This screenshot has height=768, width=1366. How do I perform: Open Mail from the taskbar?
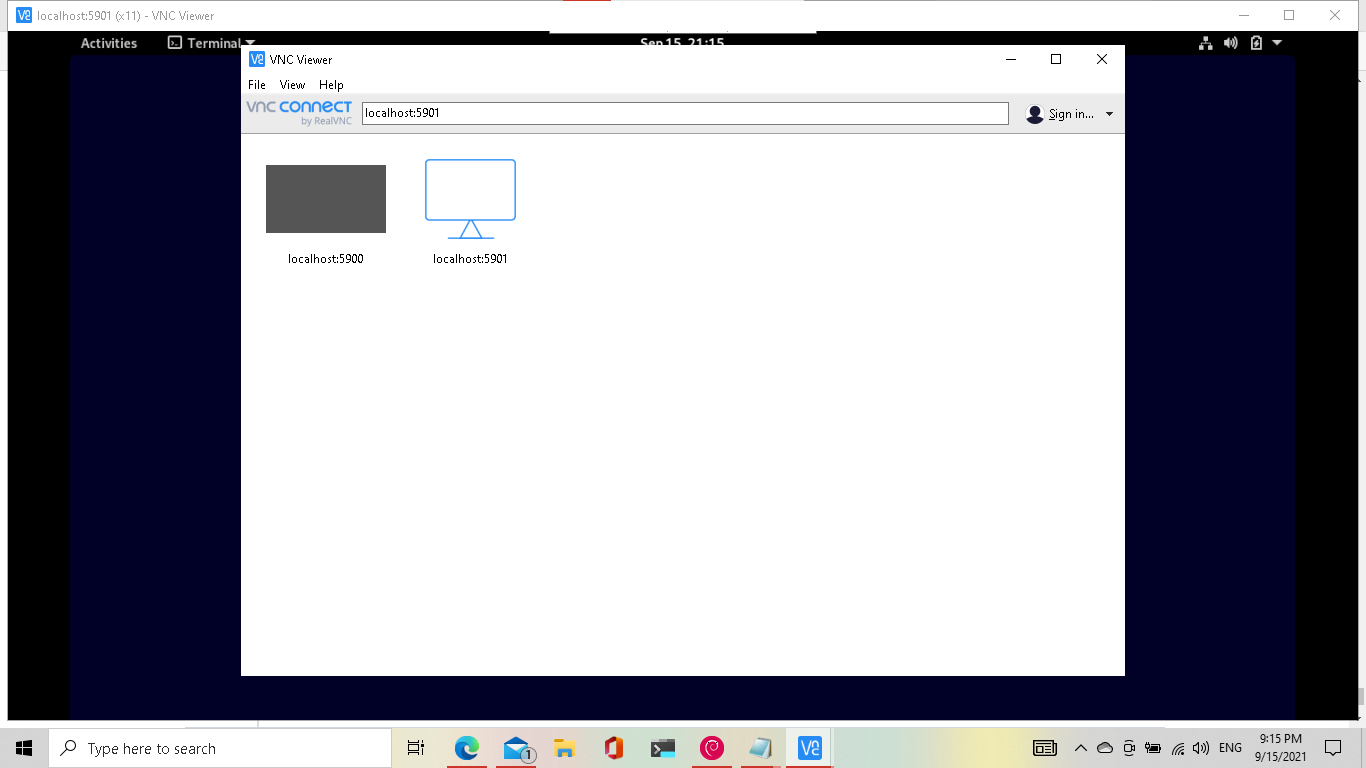click(514, 748)
